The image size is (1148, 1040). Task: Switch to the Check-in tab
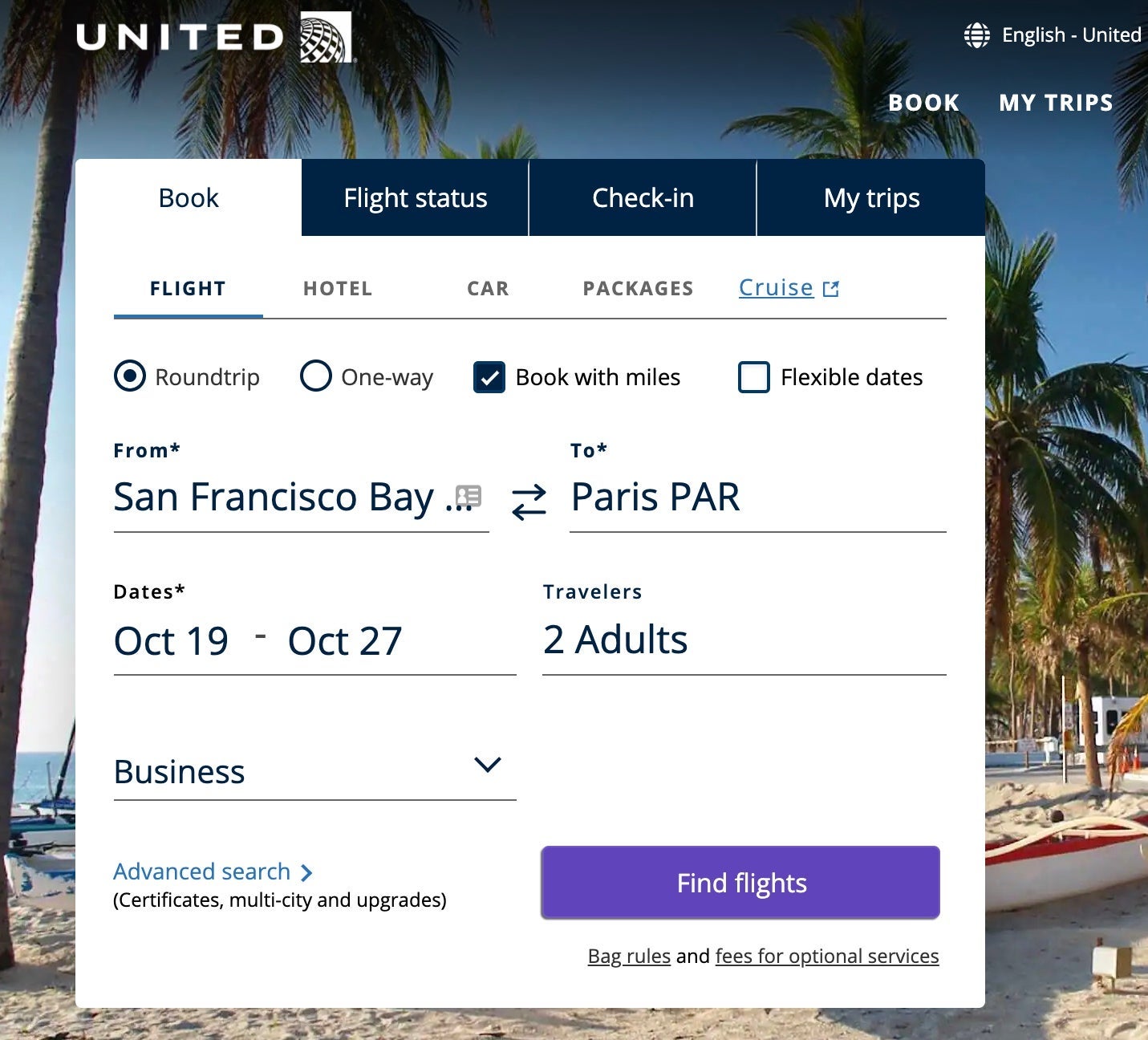[642, 197]
